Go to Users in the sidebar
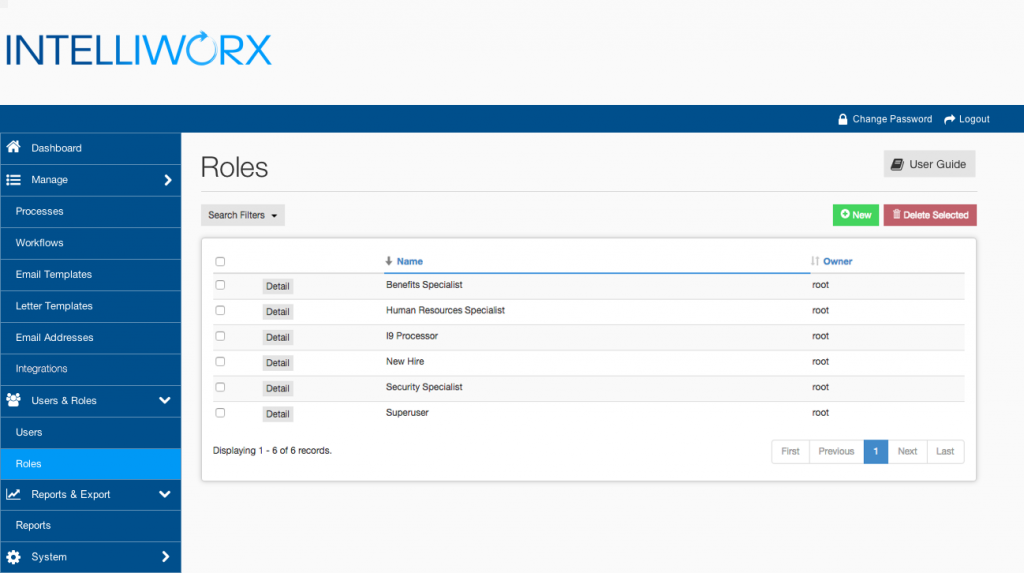Screen dimensions: 1024x573 tap(91, 433)
